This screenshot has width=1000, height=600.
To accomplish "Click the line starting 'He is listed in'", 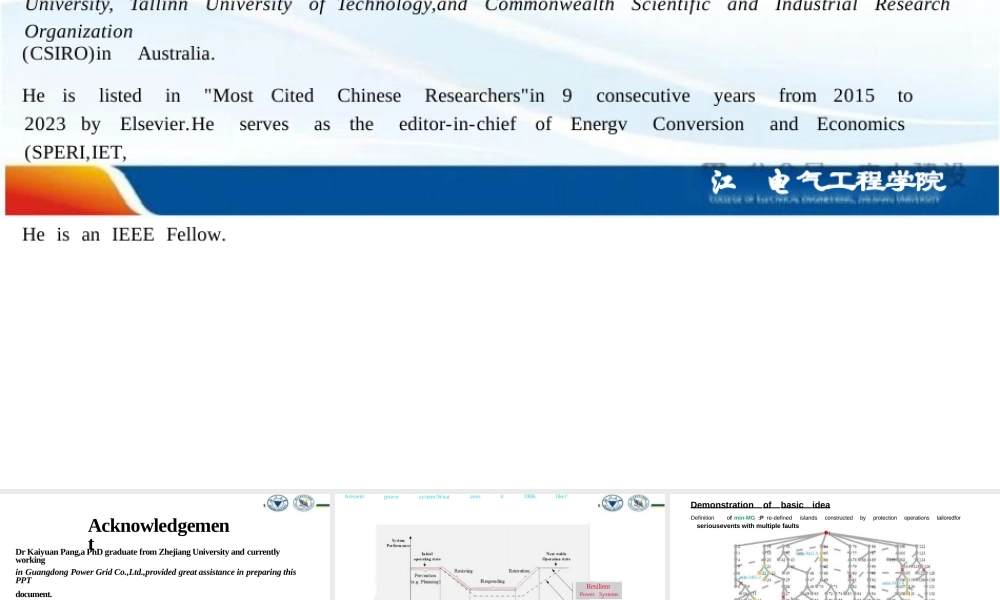I will click(x=467, y=96).
